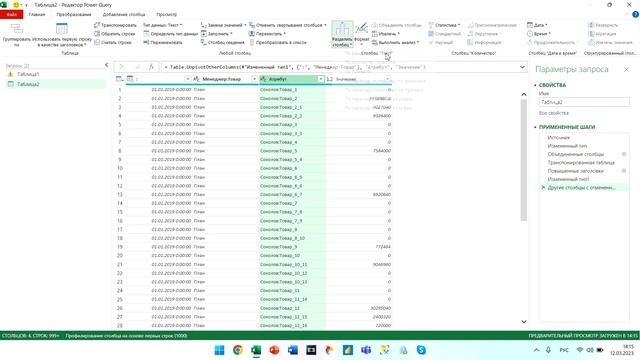The width and height of the screenshot is (640, 360).
Task: Open the Формат text menu
Action: (362, 34)
